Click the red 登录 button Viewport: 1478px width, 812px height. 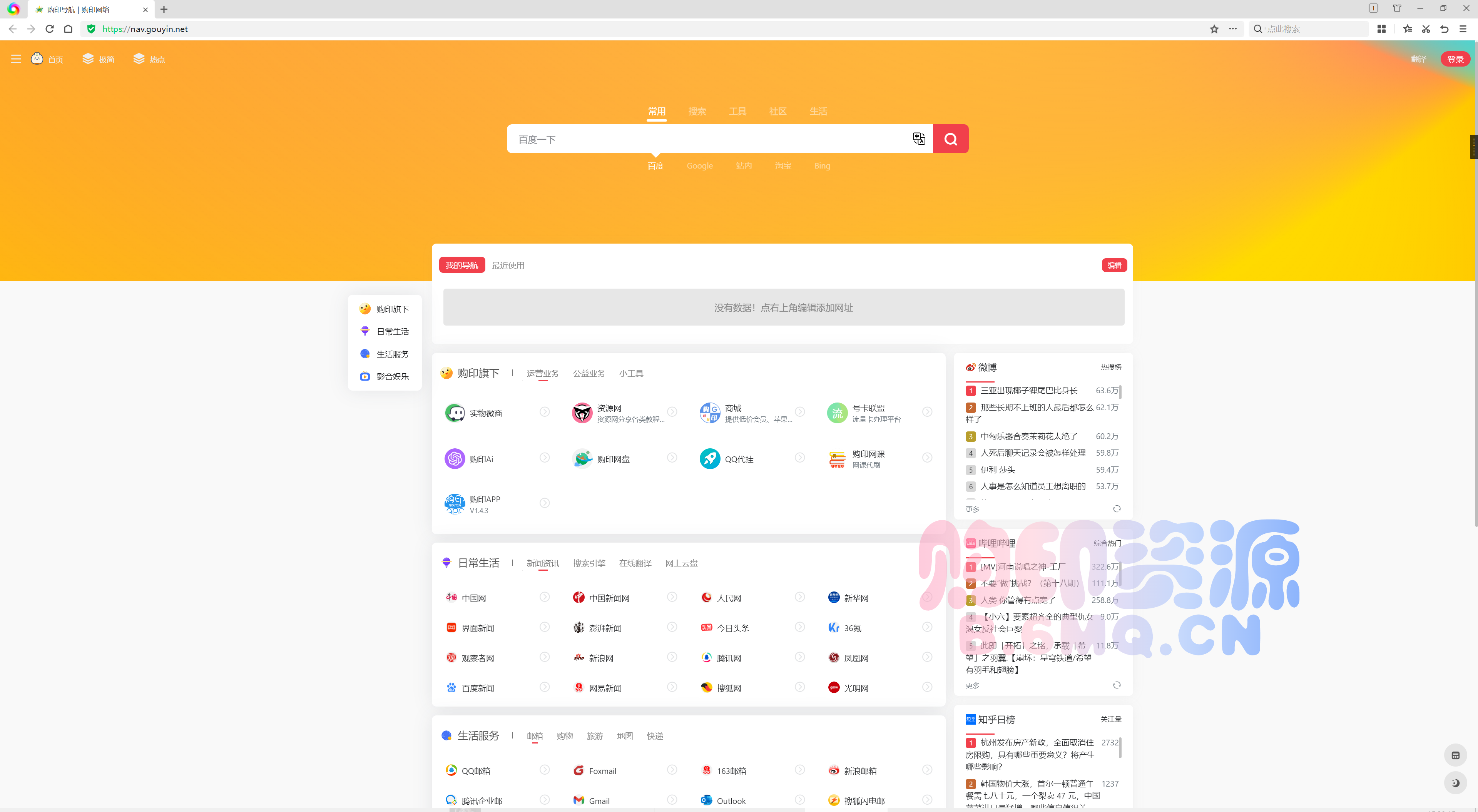[x=1455, y=59]
